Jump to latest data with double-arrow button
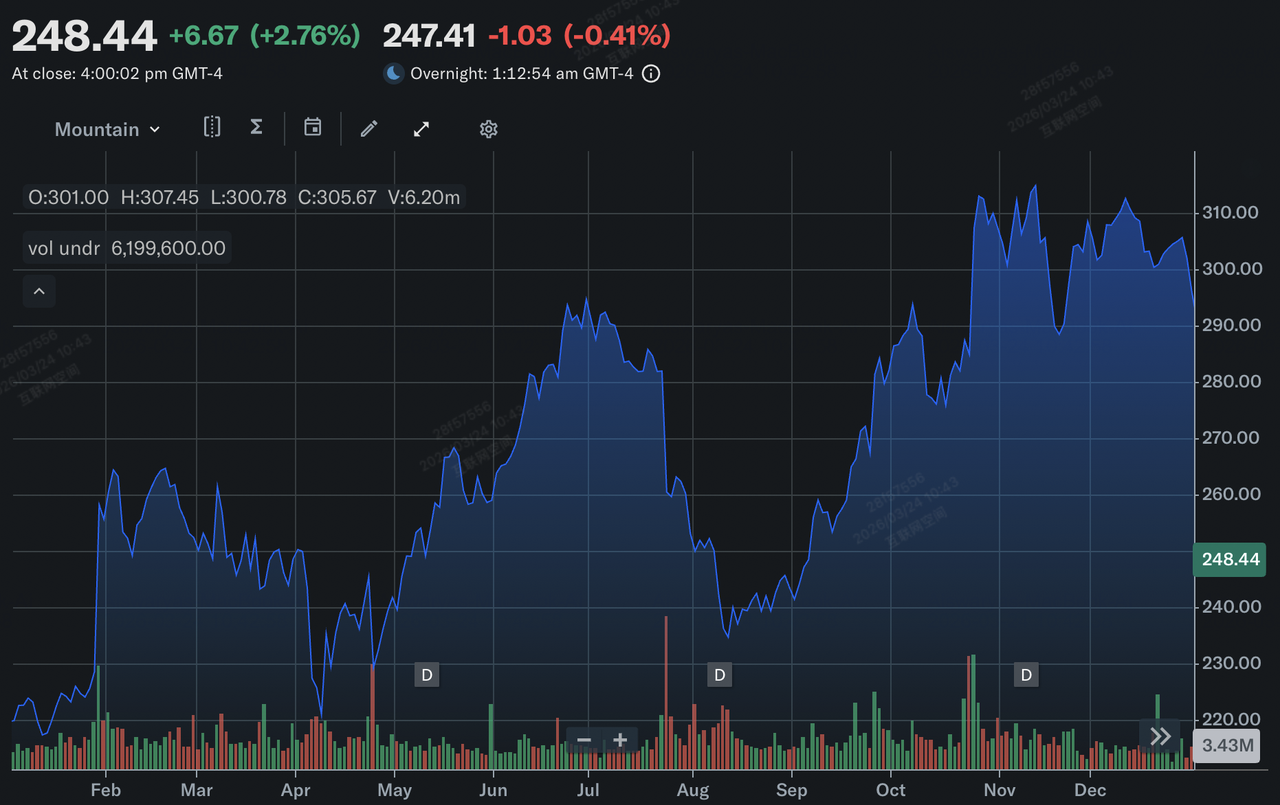Screen dimensions: 1280x805 click(x=1160, y=737)
